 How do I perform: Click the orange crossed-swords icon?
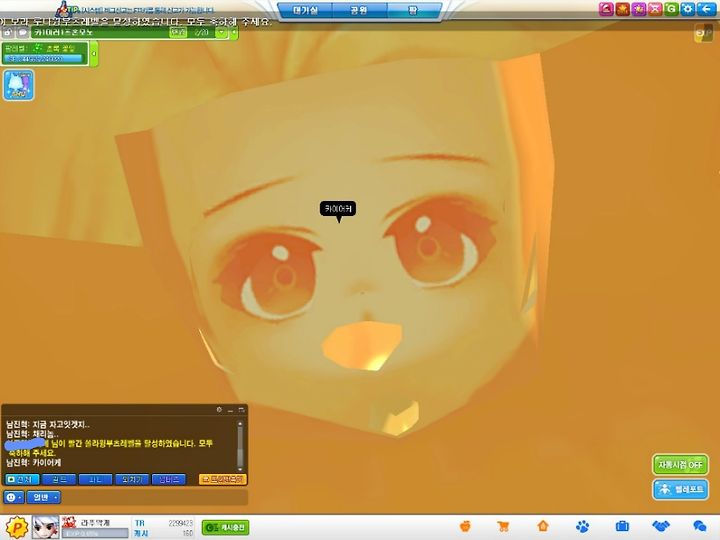[x=655, y=9]
